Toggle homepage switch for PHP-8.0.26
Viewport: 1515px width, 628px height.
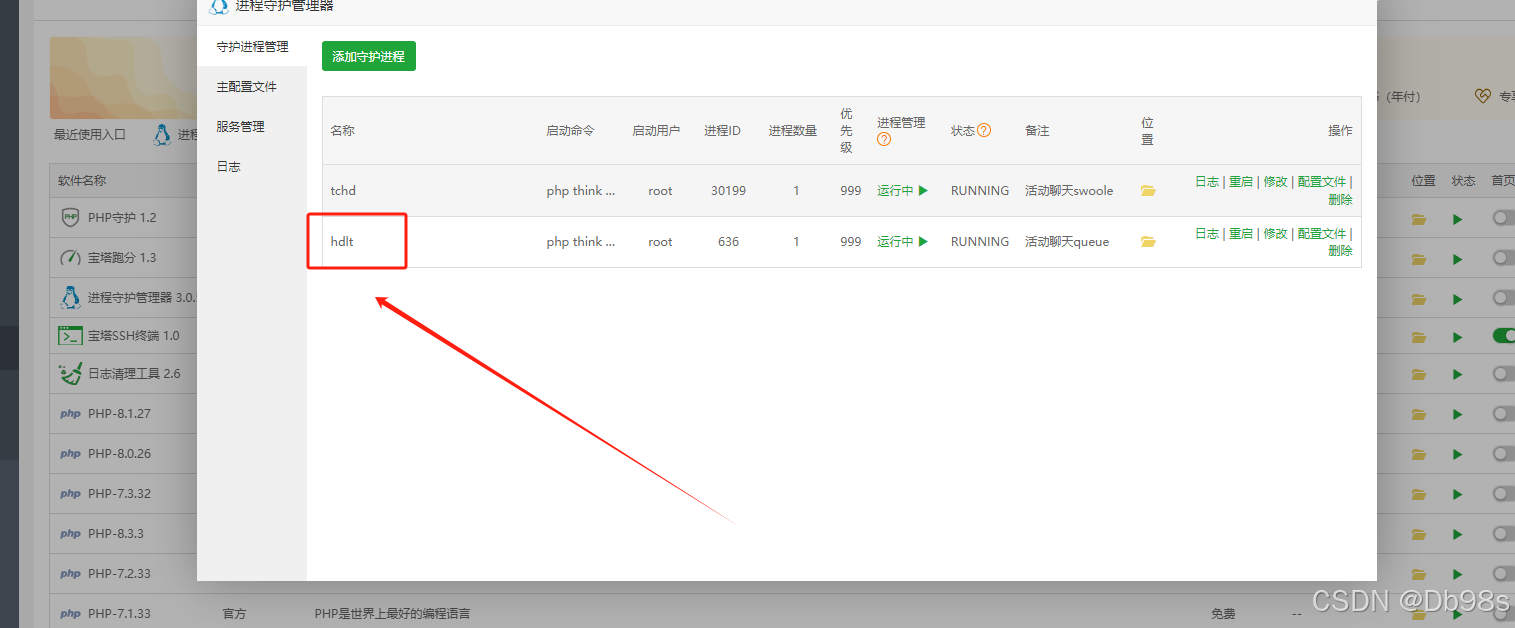[x=1504, y=454]
